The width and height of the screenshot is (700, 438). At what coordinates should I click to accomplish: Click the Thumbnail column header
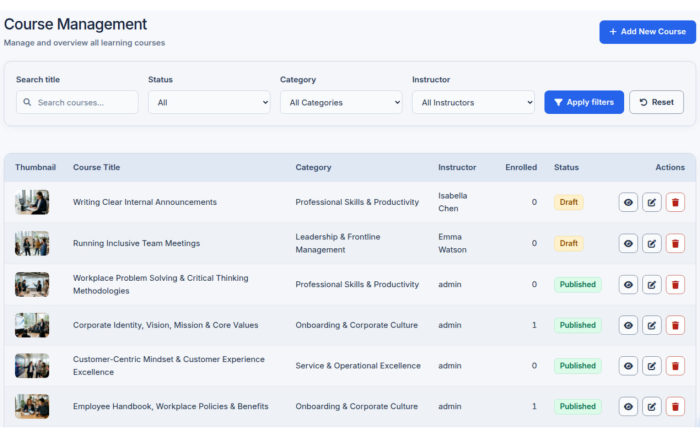[x=35, y=167]
